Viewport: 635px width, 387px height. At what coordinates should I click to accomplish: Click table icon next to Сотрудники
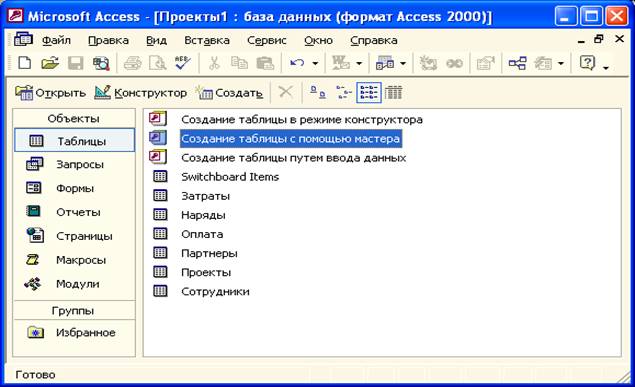point(160,291)
